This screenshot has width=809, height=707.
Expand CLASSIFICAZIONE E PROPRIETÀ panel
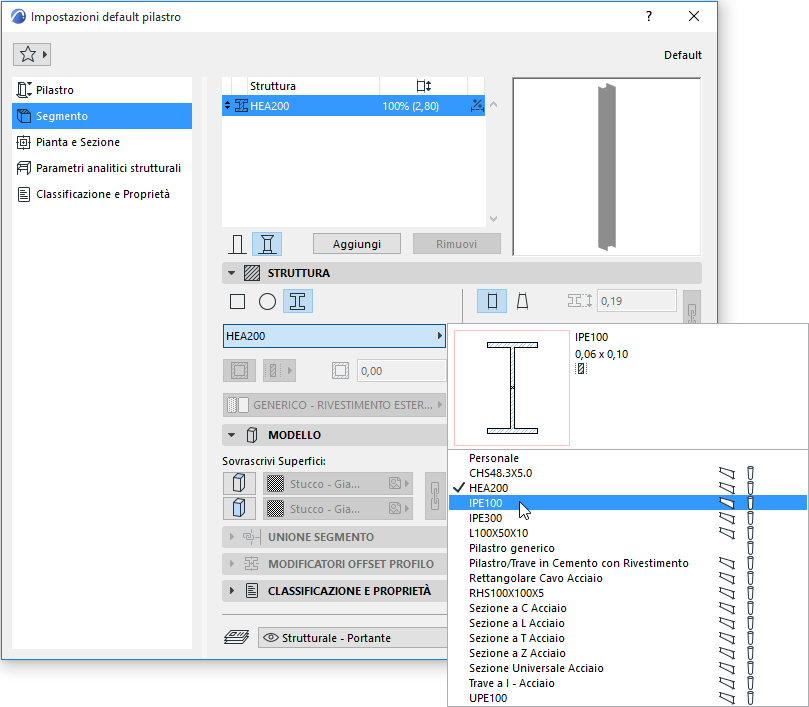coord(232,590)
